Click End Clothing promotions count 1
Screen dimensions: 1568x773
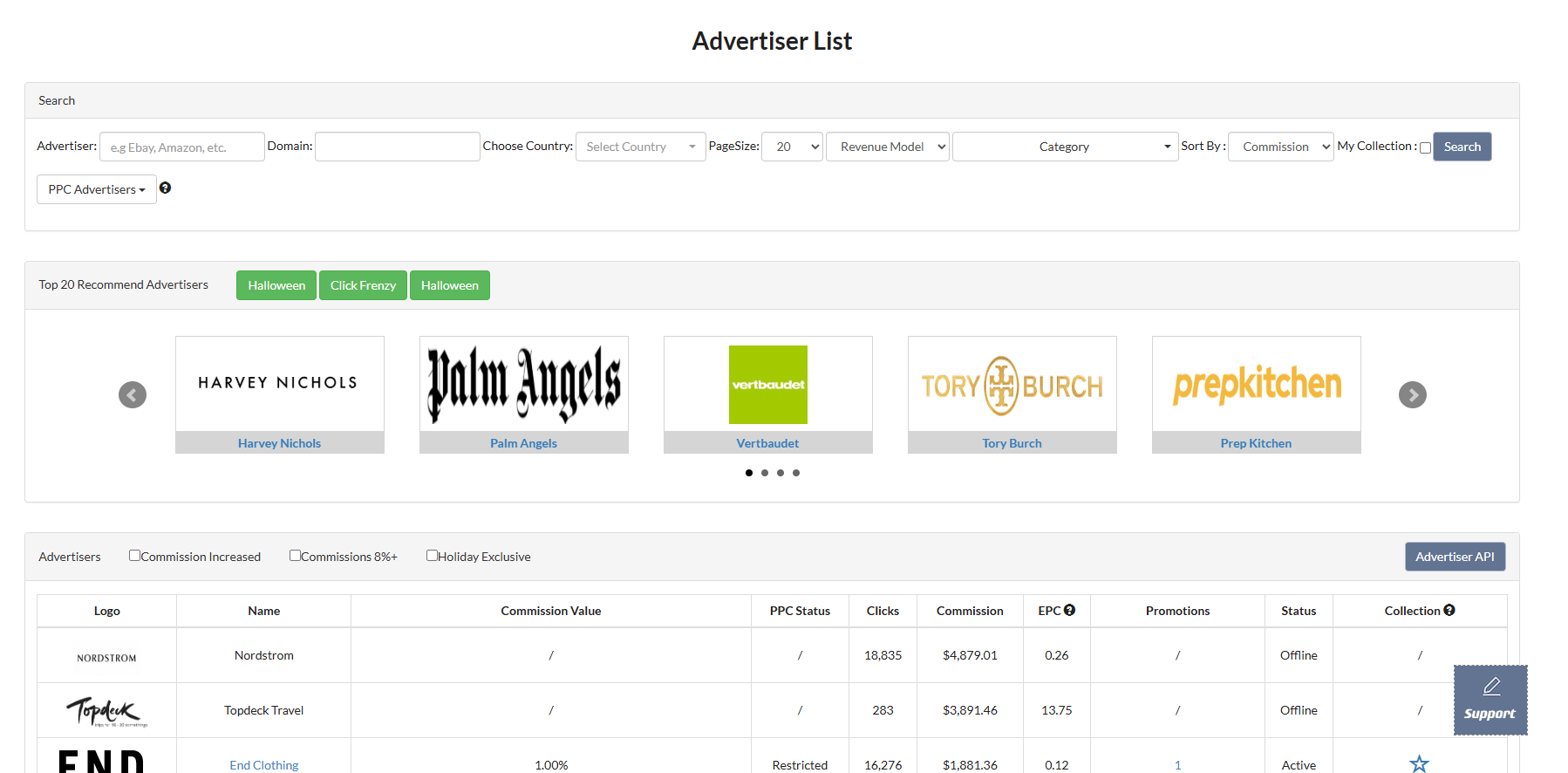coord(1178,765)
